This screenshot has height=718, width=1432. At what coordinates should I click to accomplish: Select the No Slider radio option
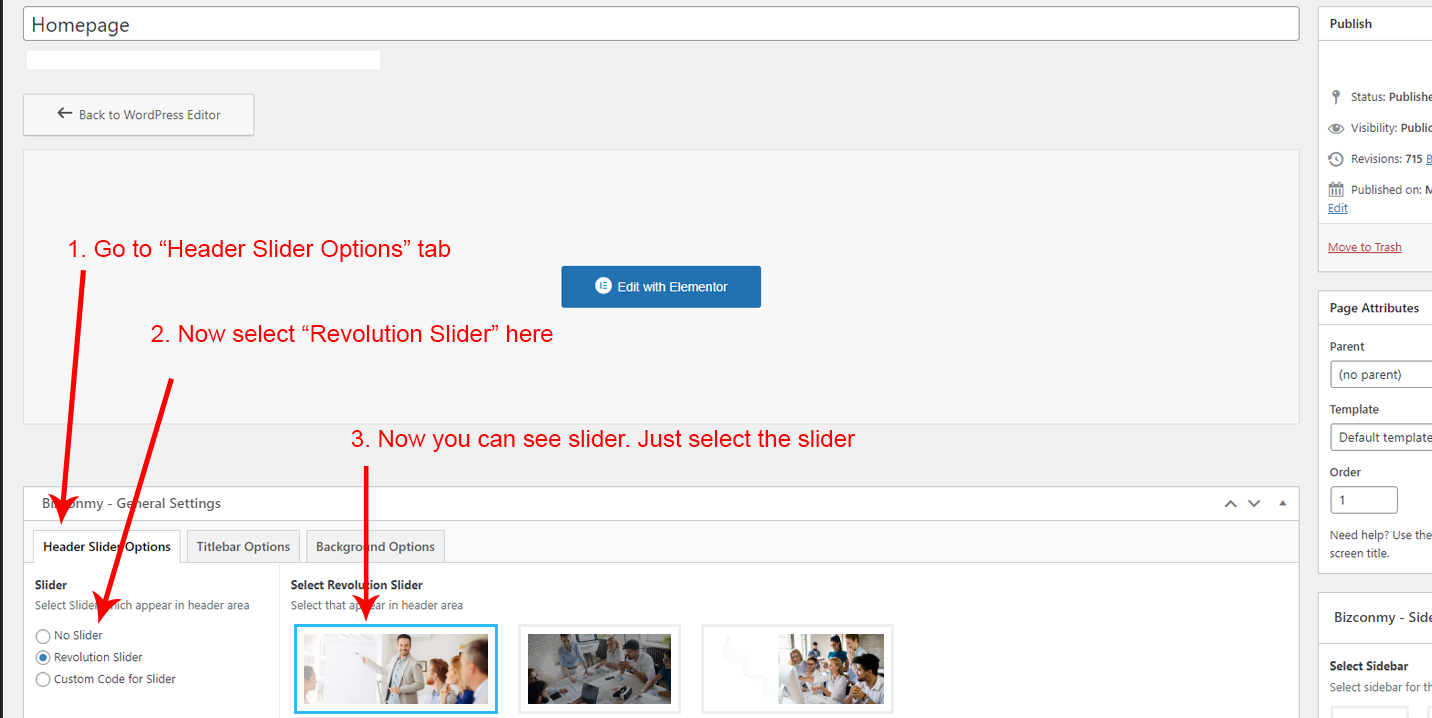[43, 636]
